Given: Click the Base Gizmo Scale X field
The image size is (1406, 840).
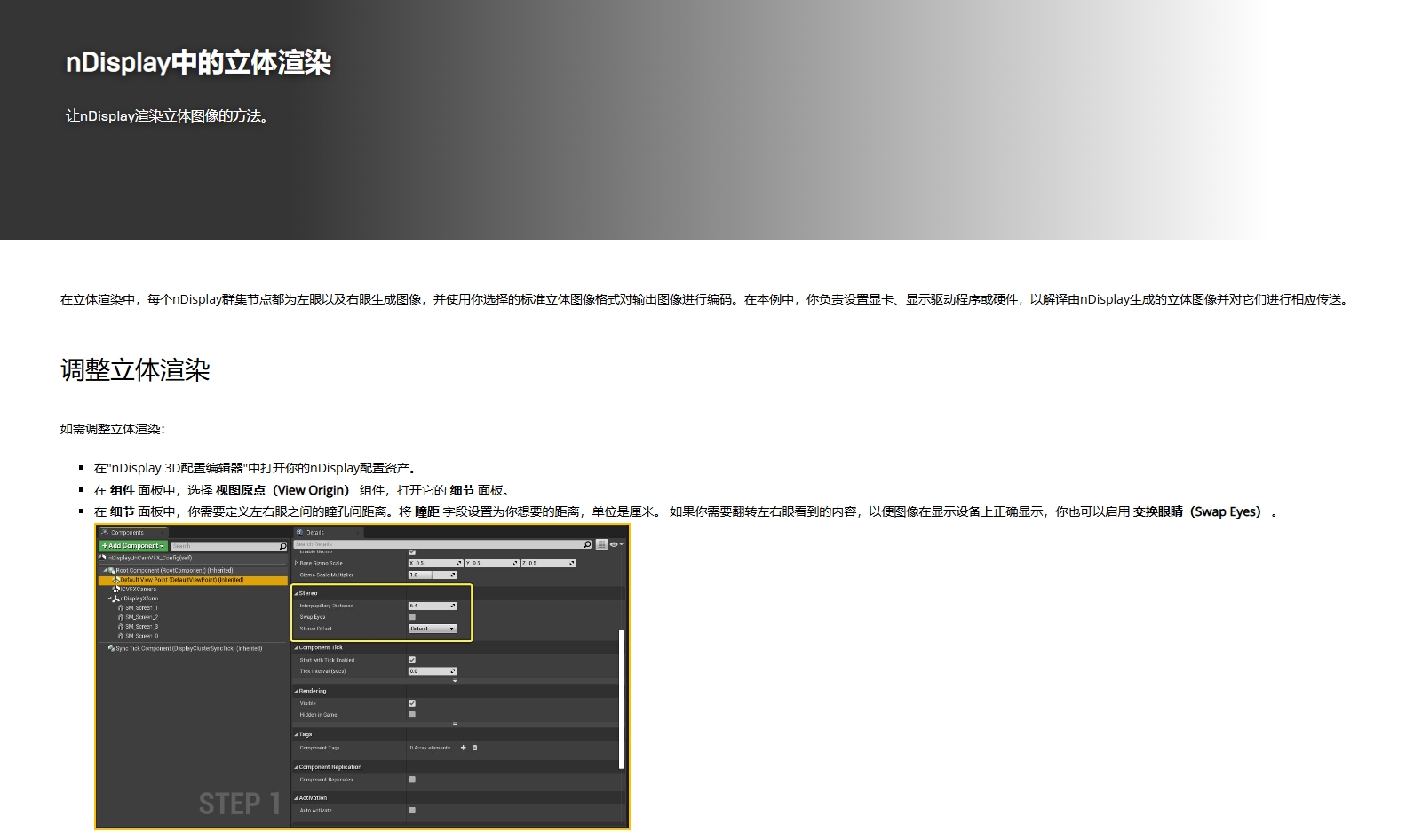Looking at the screenshot, I should pyautogui.click(x=435, y=563).
